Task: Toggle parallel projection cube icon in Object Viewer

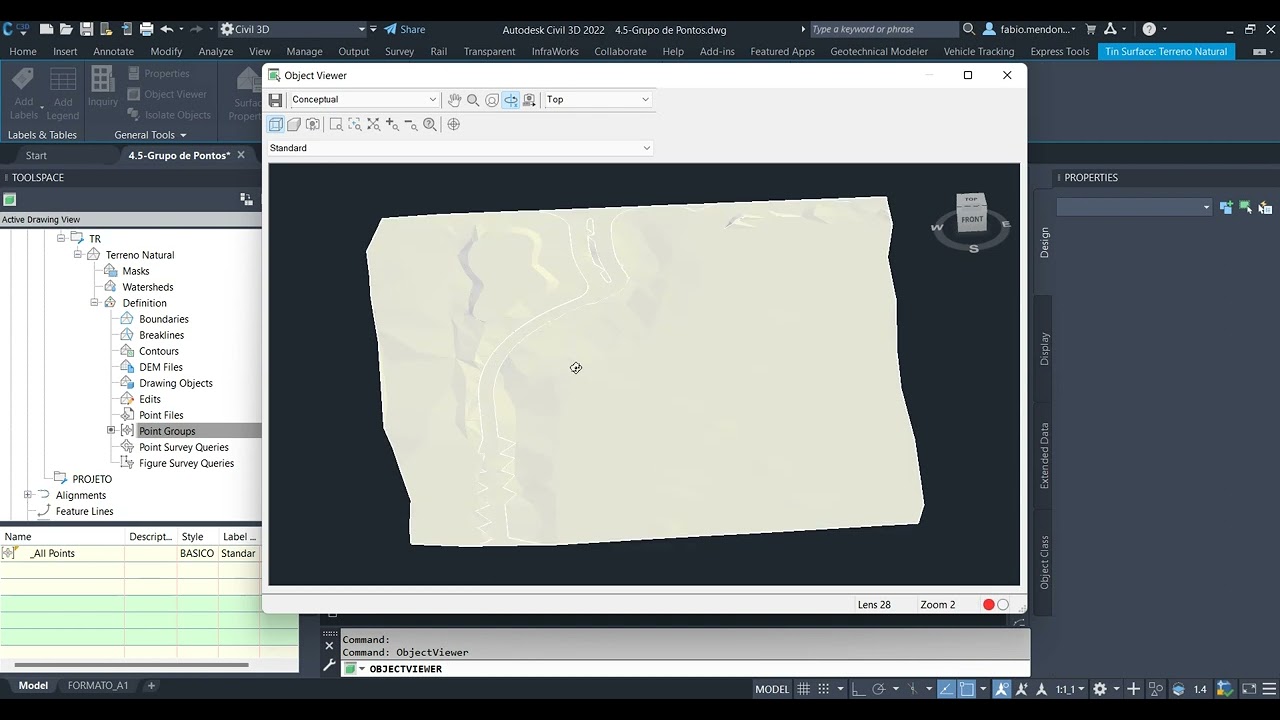Action: coord(276,124)
